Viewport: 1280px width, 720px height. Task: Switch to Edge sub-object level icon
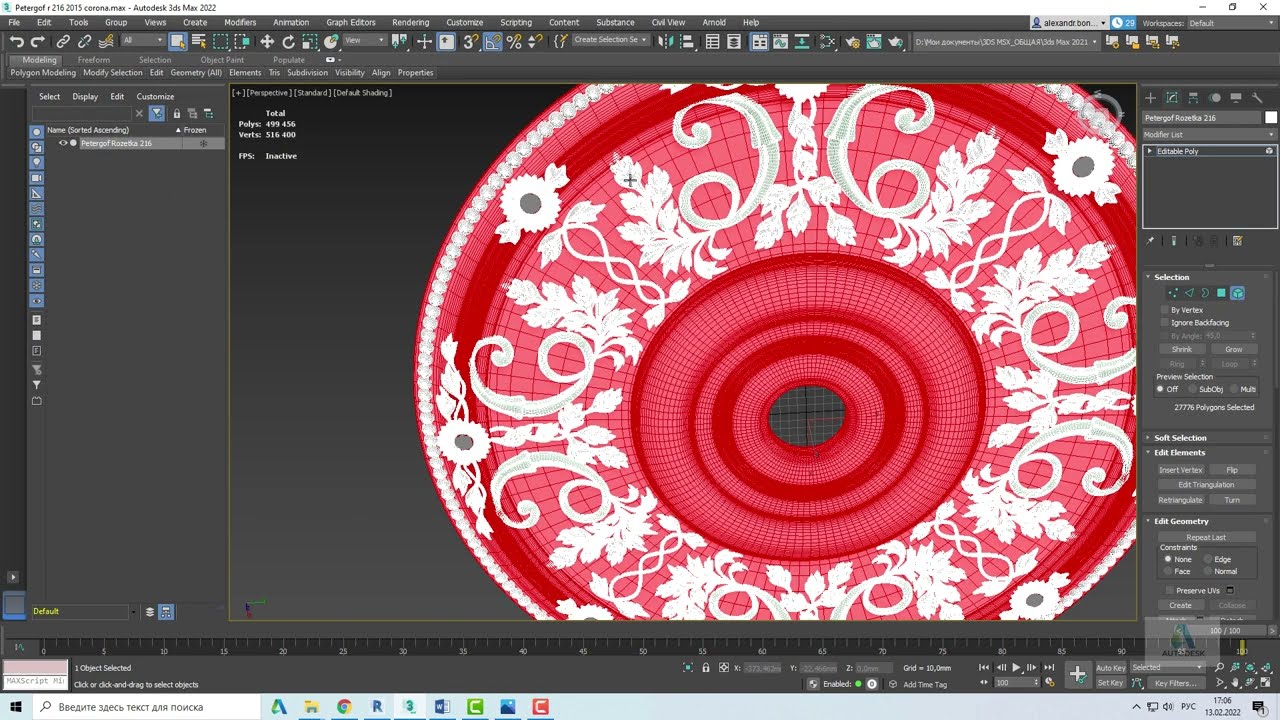coord(1189,293)
